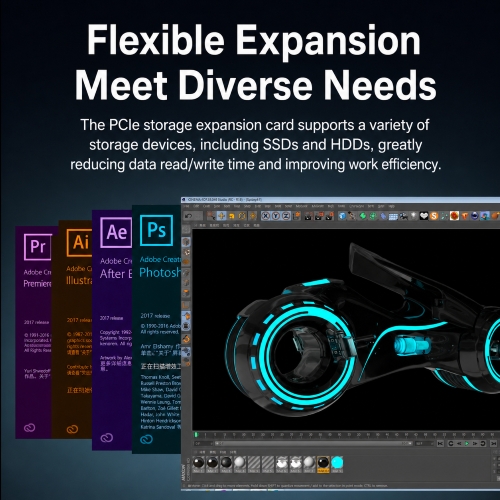Viewport: 500px width, 500px height.
Task: Click the Photoshop Ps logo on splash
Action: coord(156,230)
